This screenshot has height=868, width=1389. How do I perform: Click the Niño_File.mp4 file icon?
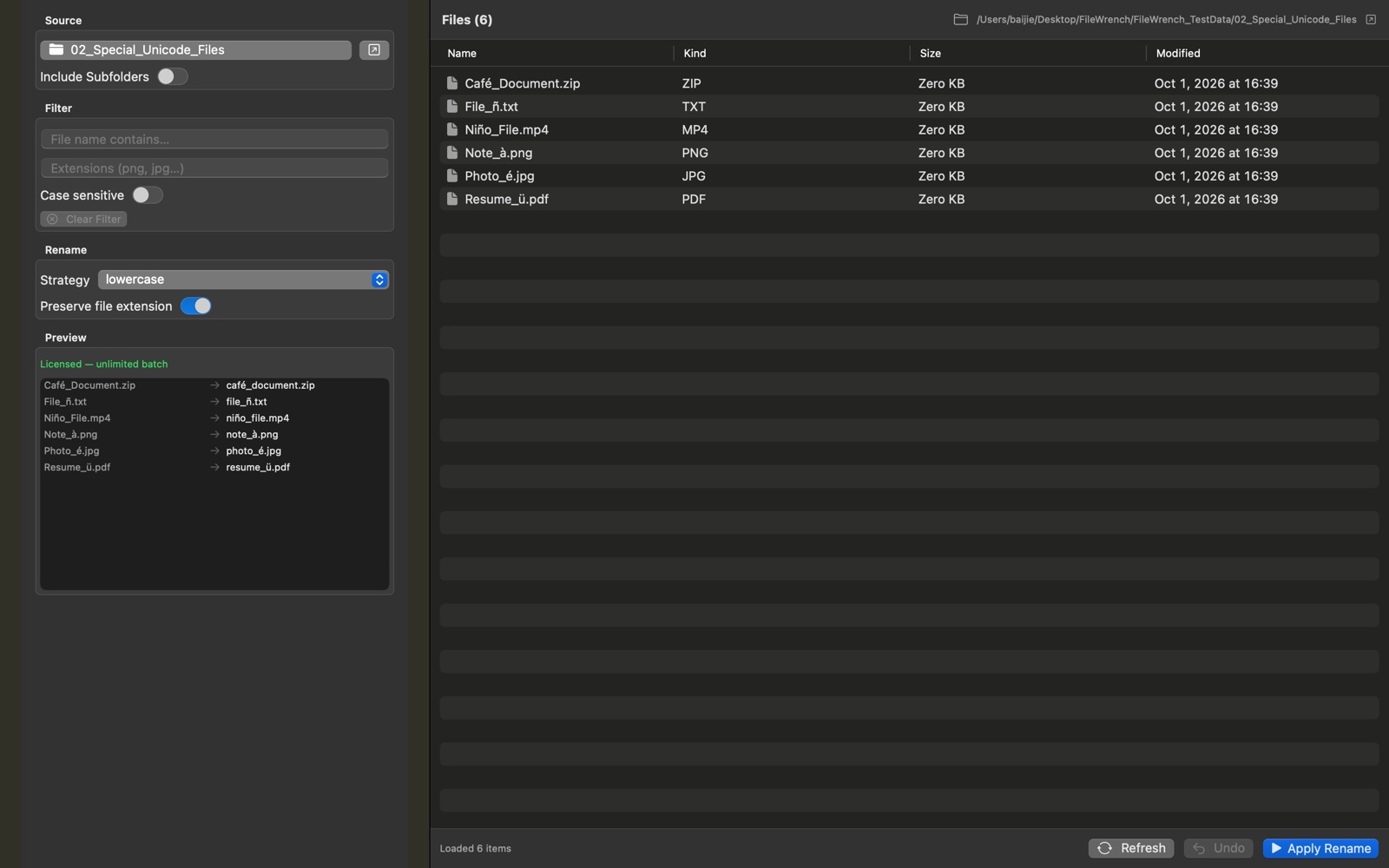(451, 129)
